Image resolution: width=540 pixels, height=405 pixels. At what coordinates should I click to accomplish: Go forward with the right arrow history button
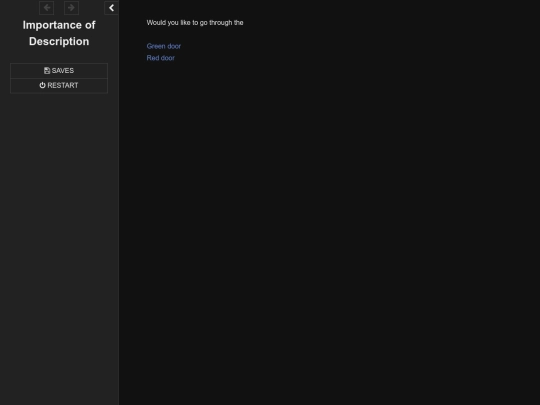[x=71, y=8]
